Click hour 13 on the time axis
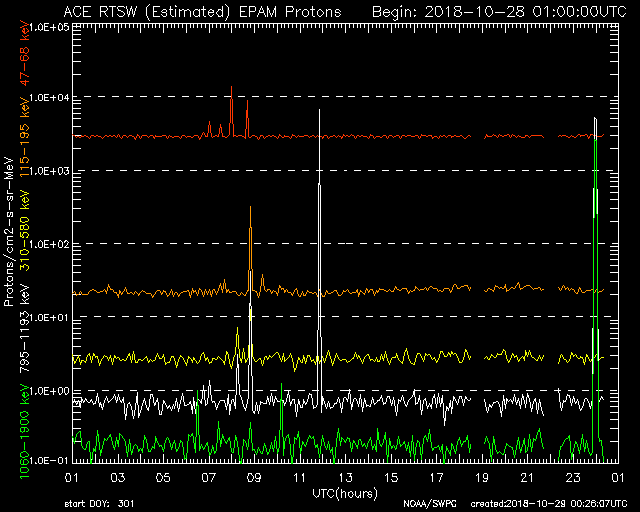 (345, 478)
